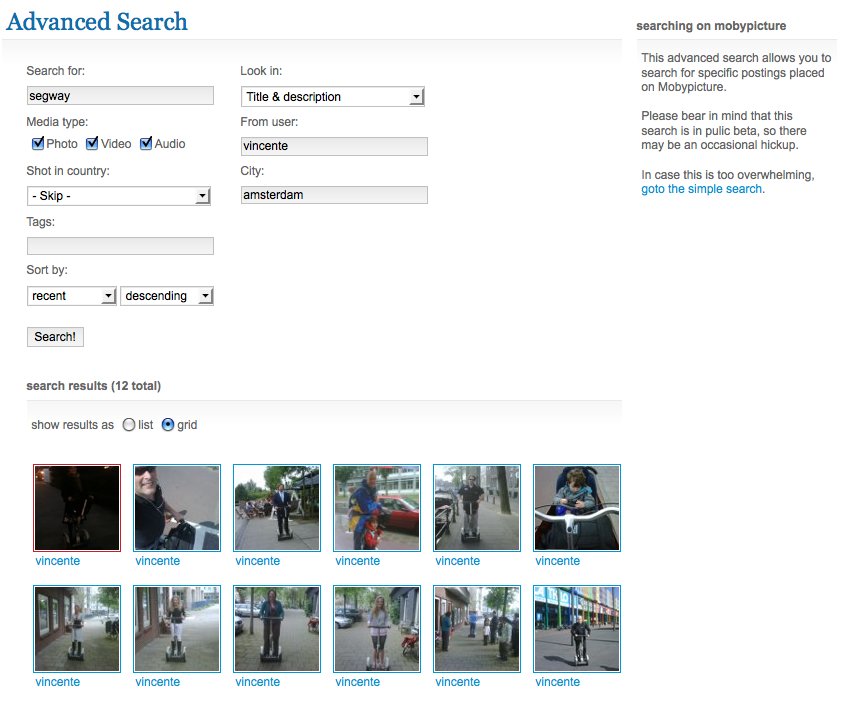This screenshot has height=711, width=849.
Task: Show results as list
Action: pos(129,425)
